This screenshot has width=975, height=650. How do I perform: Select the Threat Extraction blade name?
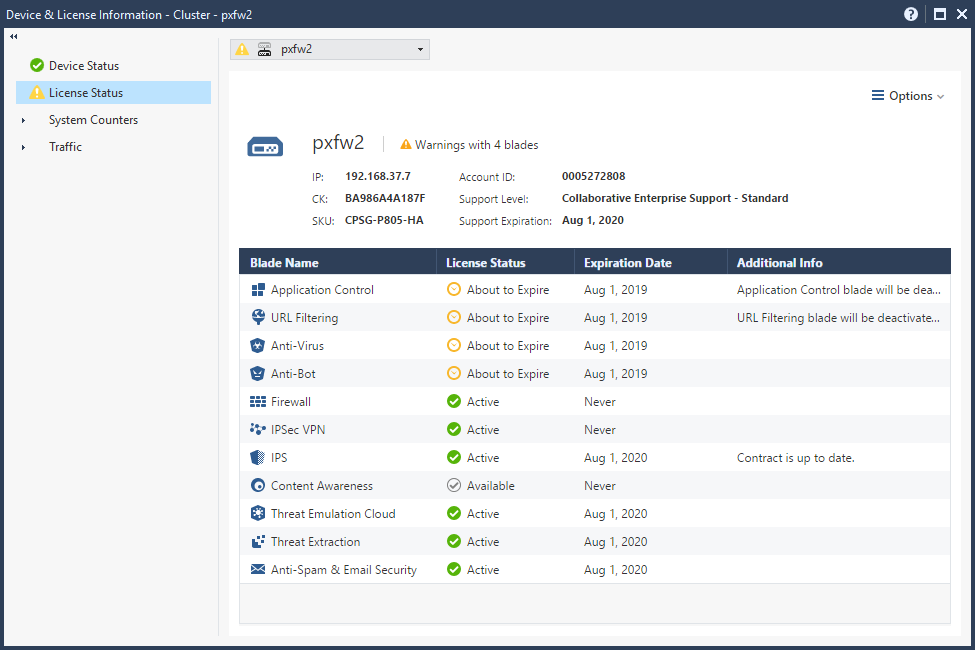coord(315,542)
